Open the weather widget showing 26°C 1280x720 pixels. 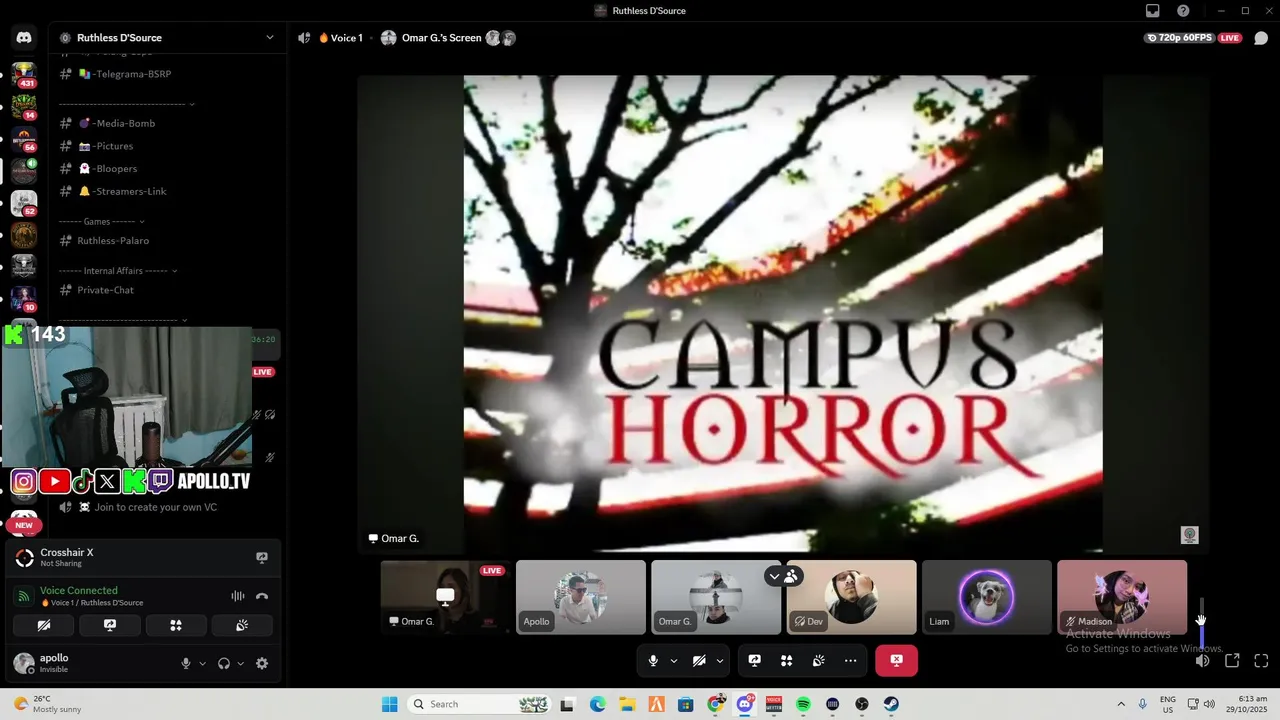point(48,704)
